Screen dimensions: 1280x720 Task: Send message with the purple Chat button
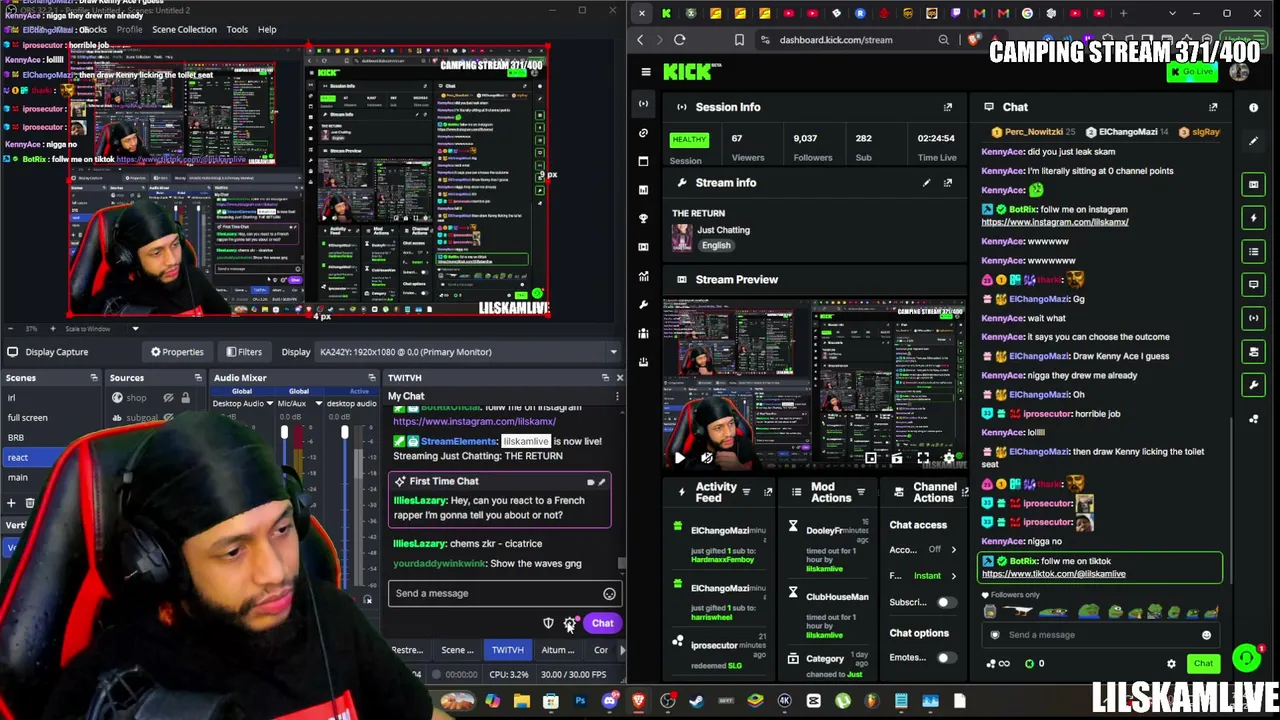pos(602,624)
